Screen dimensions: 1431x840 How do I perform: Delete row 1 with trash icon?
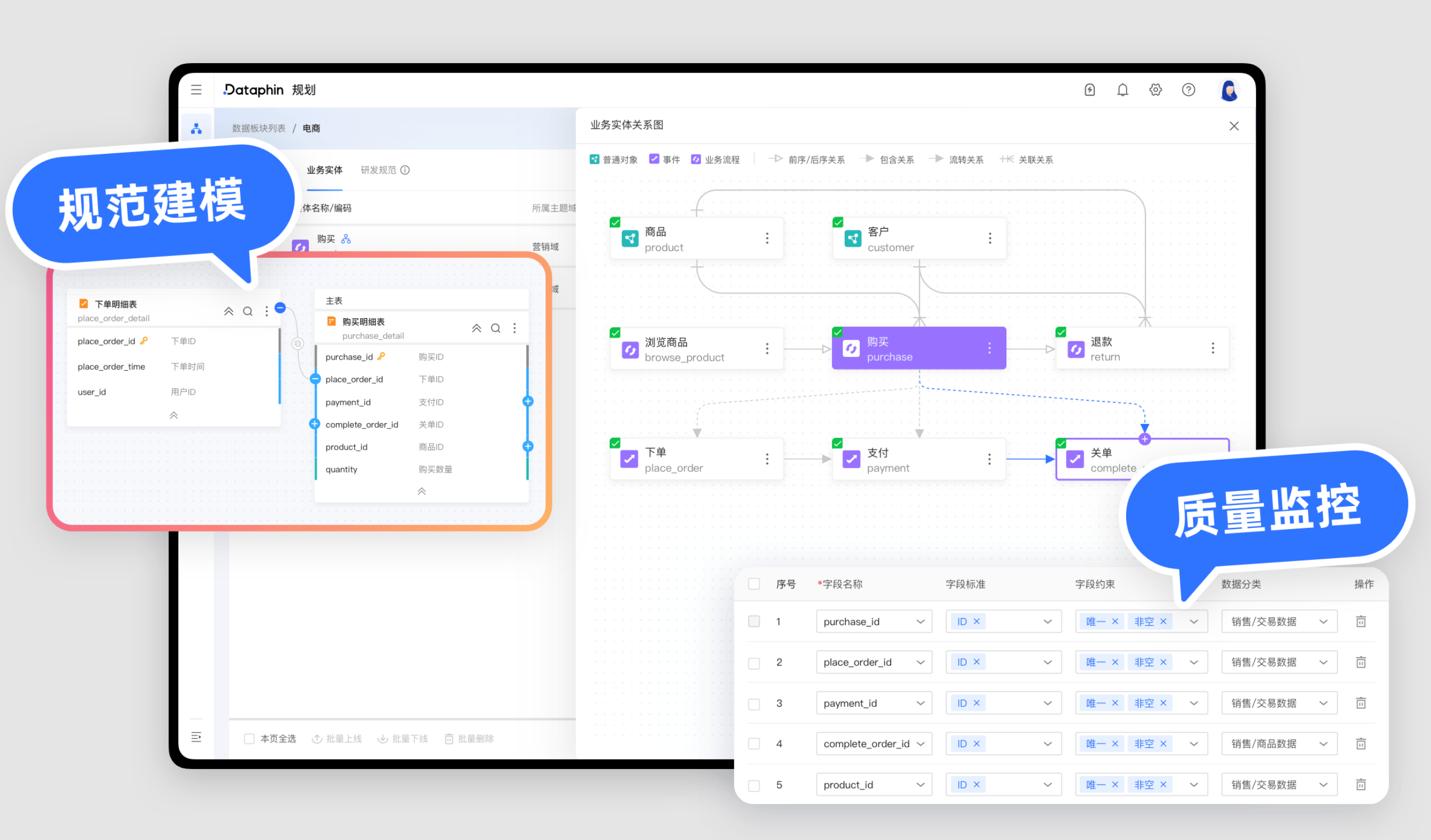click(x=1361, y=621)
